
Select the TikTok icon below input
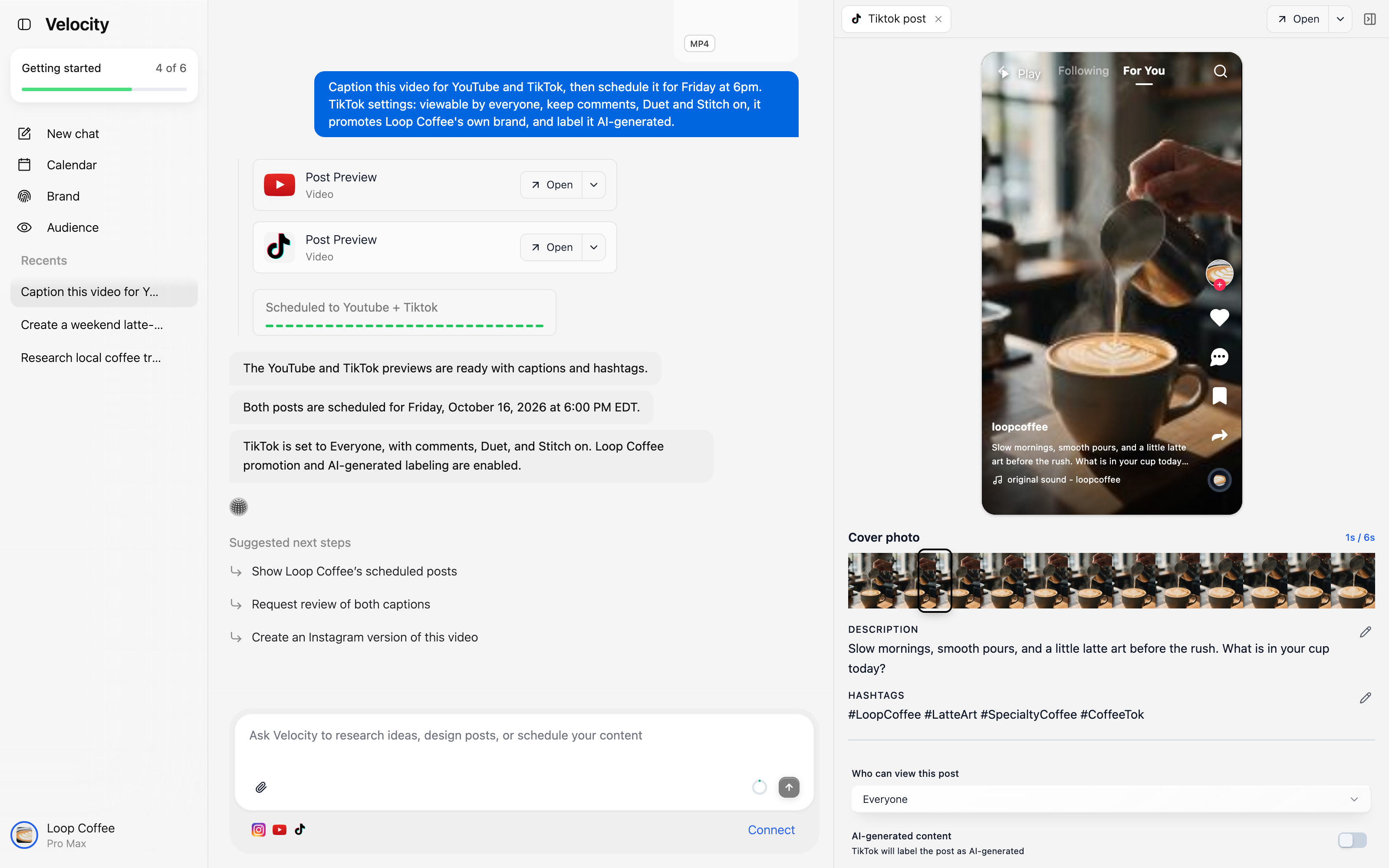pos(300,829)
